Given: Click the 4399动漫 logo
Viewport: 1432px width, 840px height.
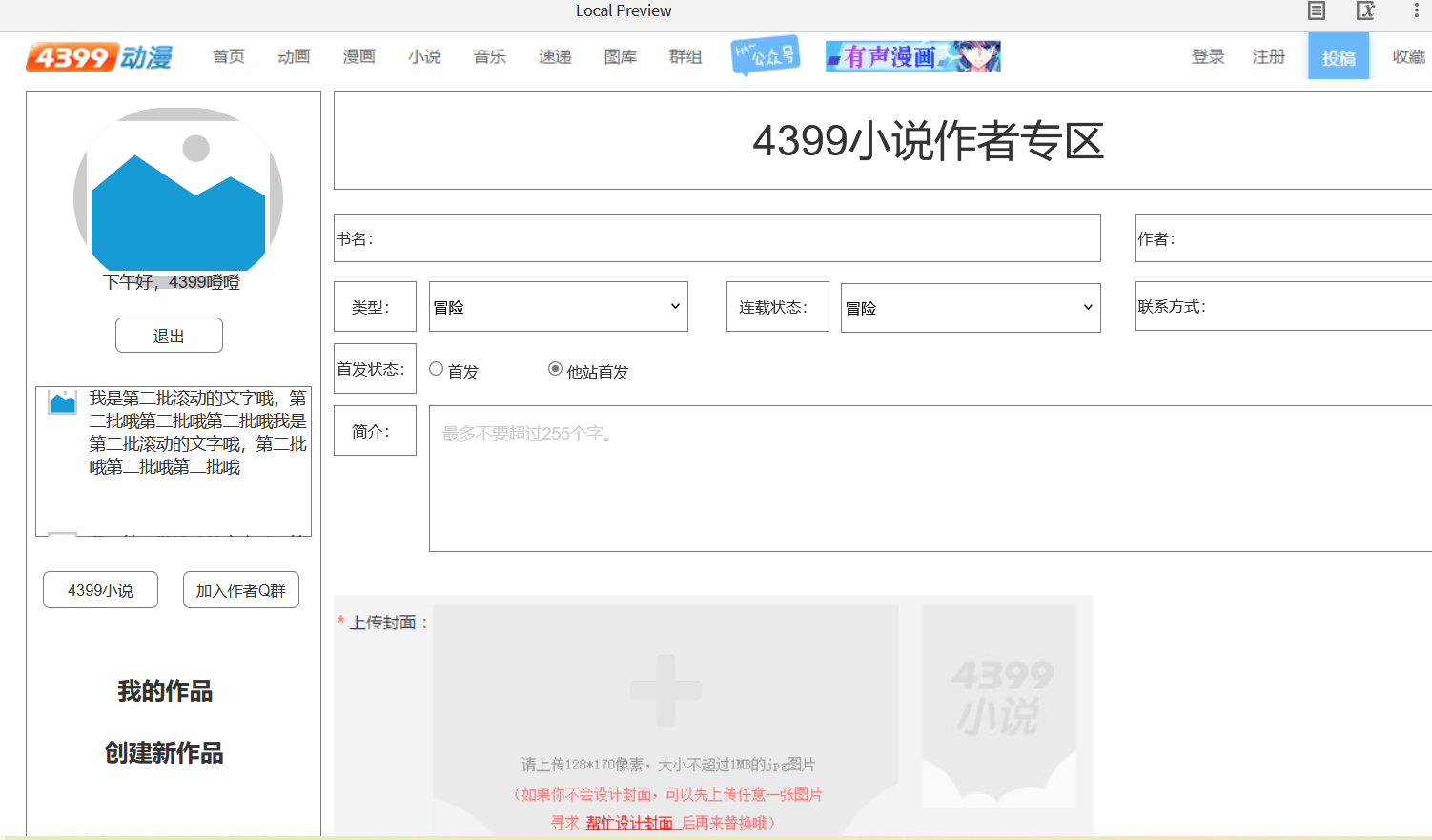Looking at the screenshot, I should coord(99,57).
